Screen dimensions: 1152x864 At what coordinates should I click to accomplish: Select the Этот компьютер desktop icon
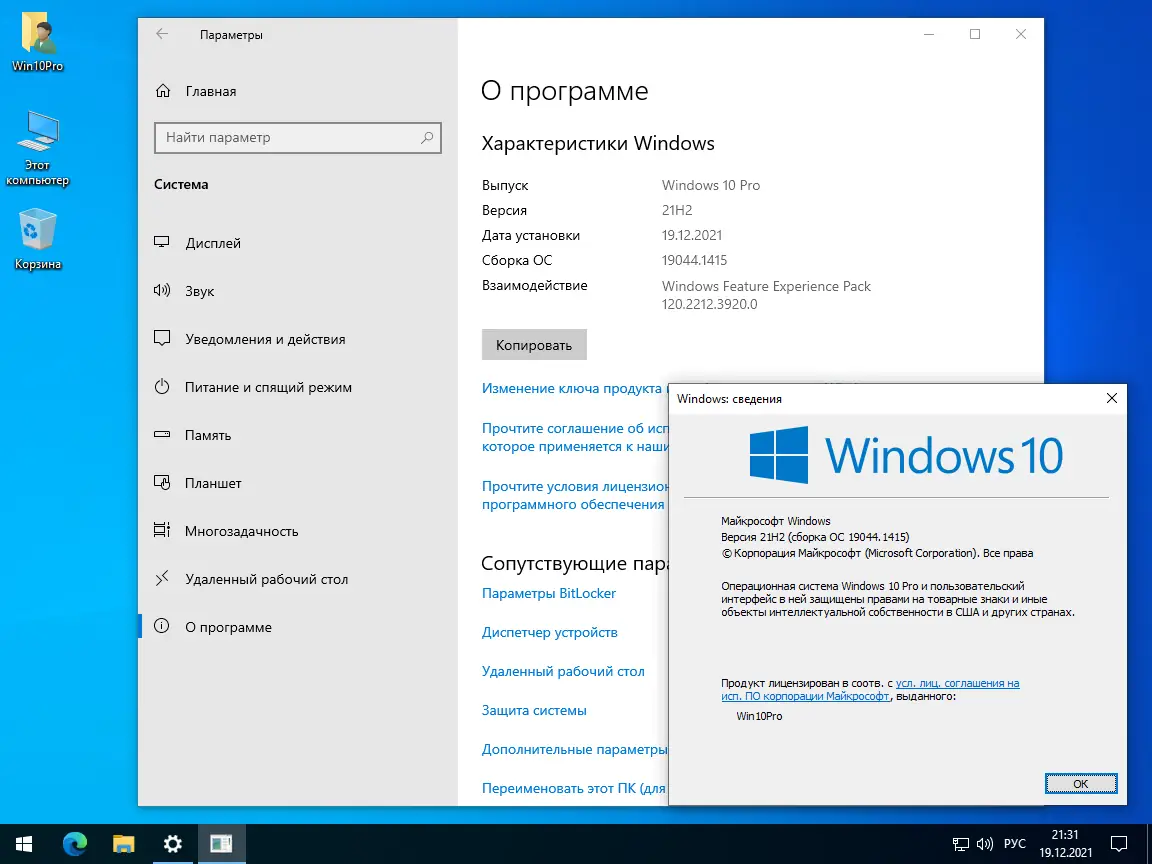(x=37, y=148)
